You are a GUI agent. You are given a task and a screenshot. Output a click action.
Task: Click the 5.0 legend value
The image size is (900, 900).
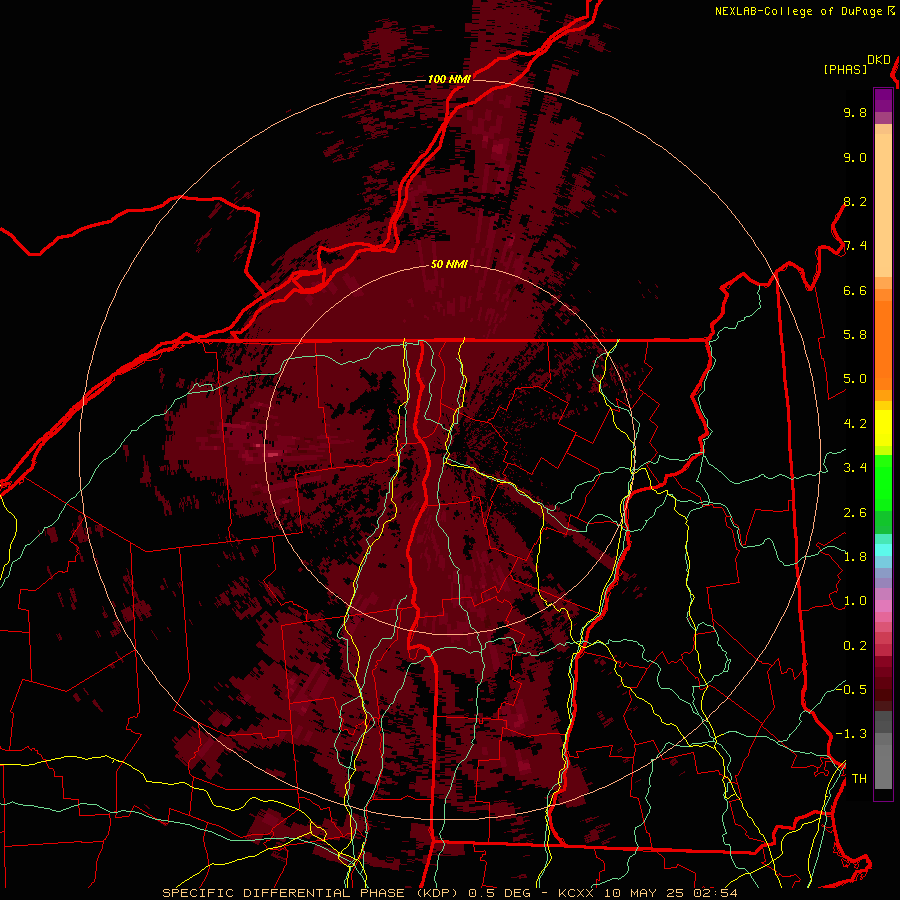pos(855,379)
